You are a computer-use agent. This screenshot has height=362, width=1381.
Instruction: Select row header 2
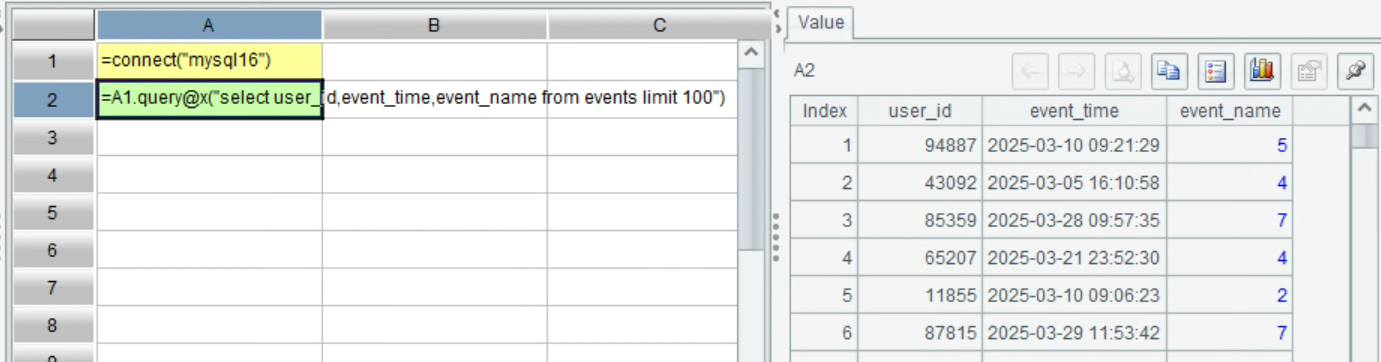pyautogui.click(x=53, y=99)
